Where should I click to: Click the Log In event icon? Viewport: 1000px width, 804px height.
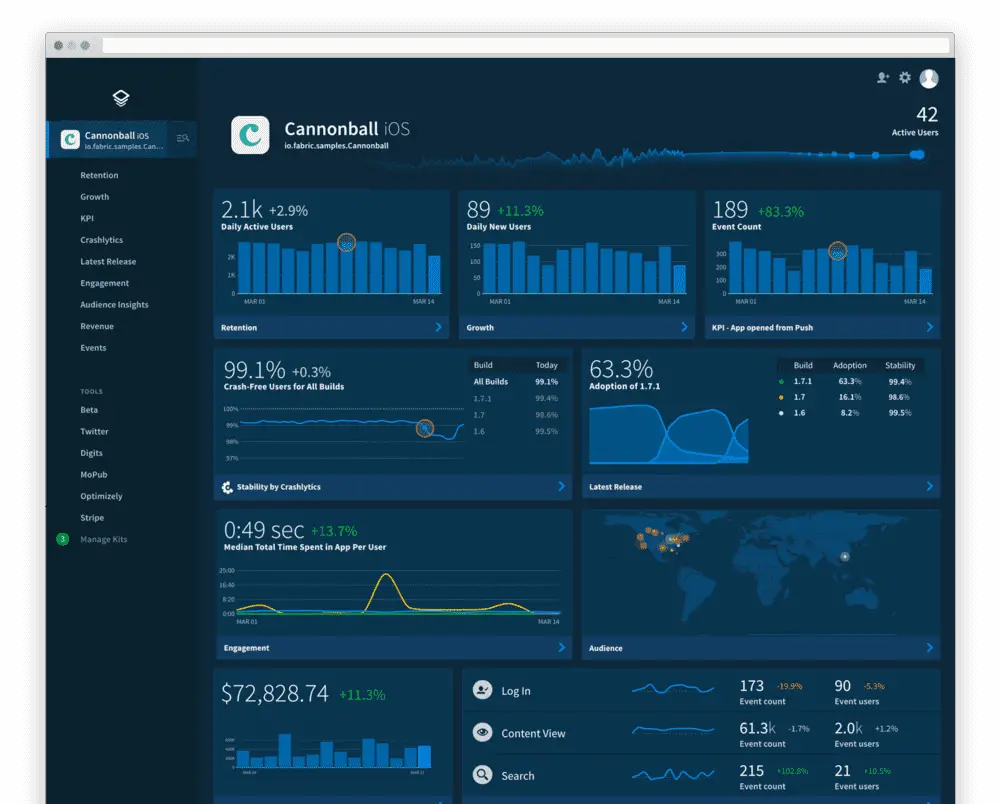(x=483, y=690)
